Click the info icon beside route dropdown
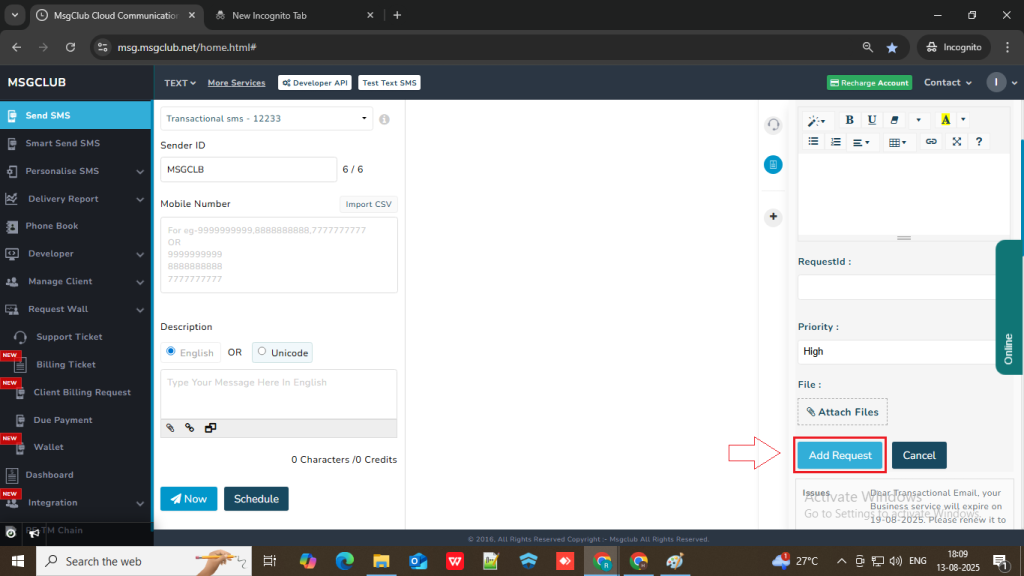The image size is (1024, 576). click(384, 120)
